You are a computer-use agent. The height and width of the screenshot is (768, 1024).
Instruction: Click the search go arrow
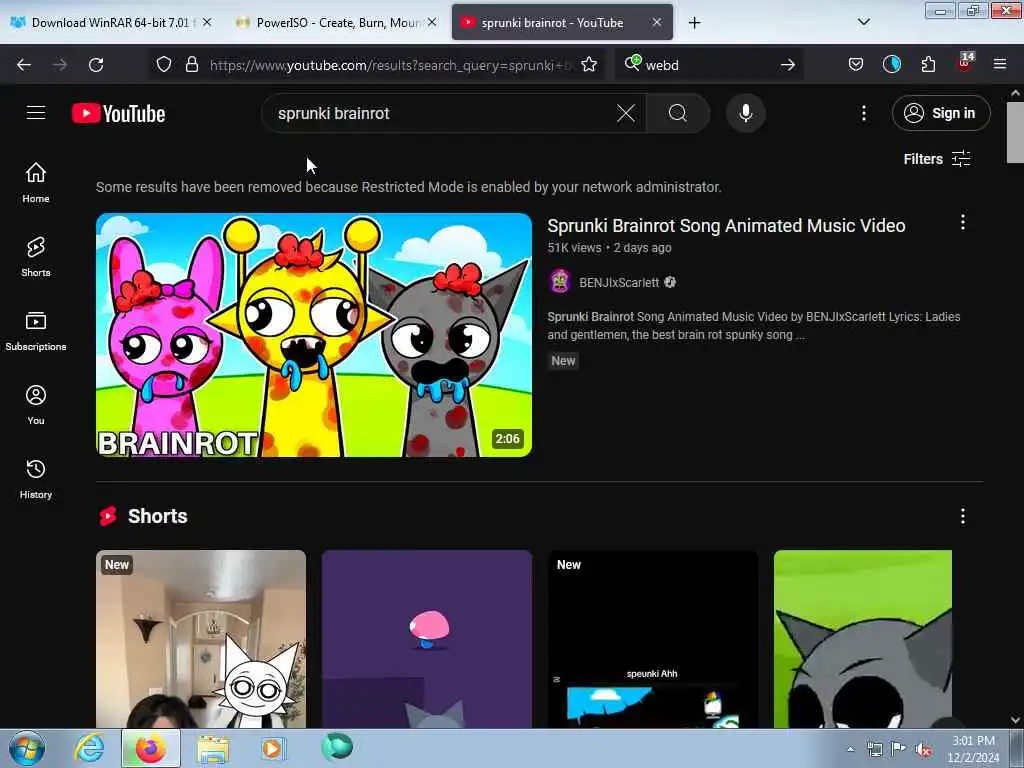coord(788,65)
